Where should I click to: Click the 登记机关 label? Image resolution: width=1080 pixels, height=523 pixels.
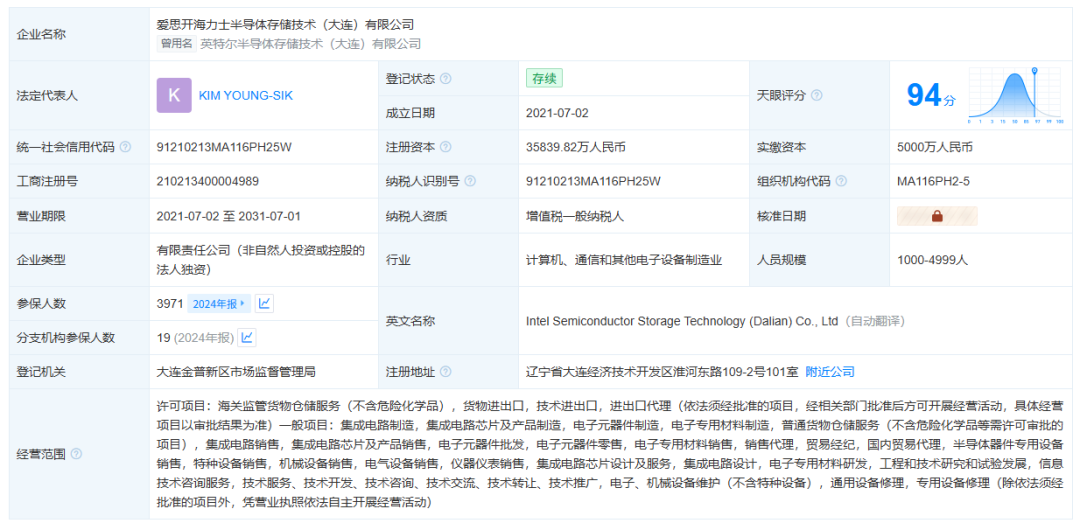pyautogui.click(x=41, y=372)
